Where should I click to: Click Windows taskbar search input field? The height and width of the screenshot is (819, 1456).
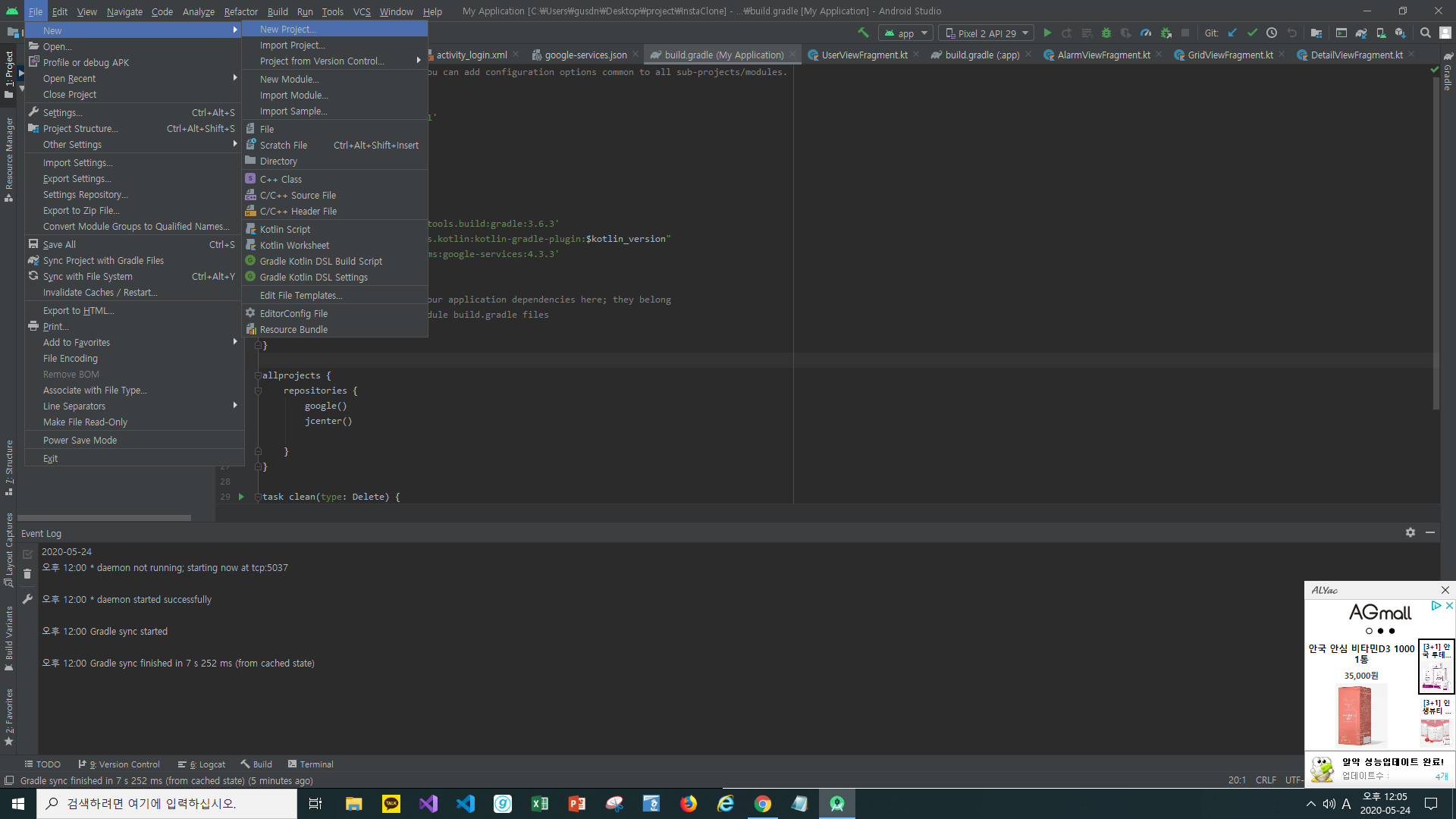click(x=167, y=803)
